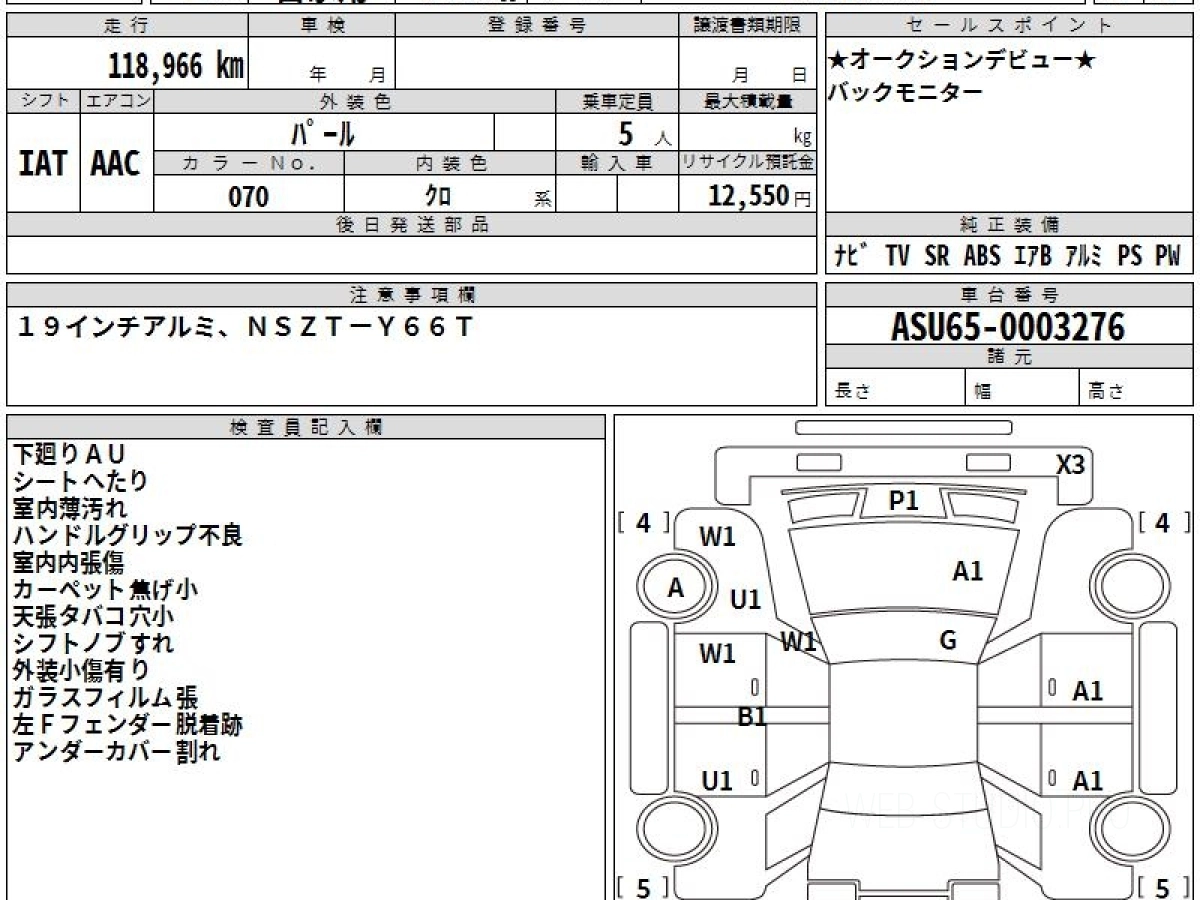Screen dimensions: 1200x900
Task: Select the 12,550円 recycle deposit amount
Action: coord(760,196)
